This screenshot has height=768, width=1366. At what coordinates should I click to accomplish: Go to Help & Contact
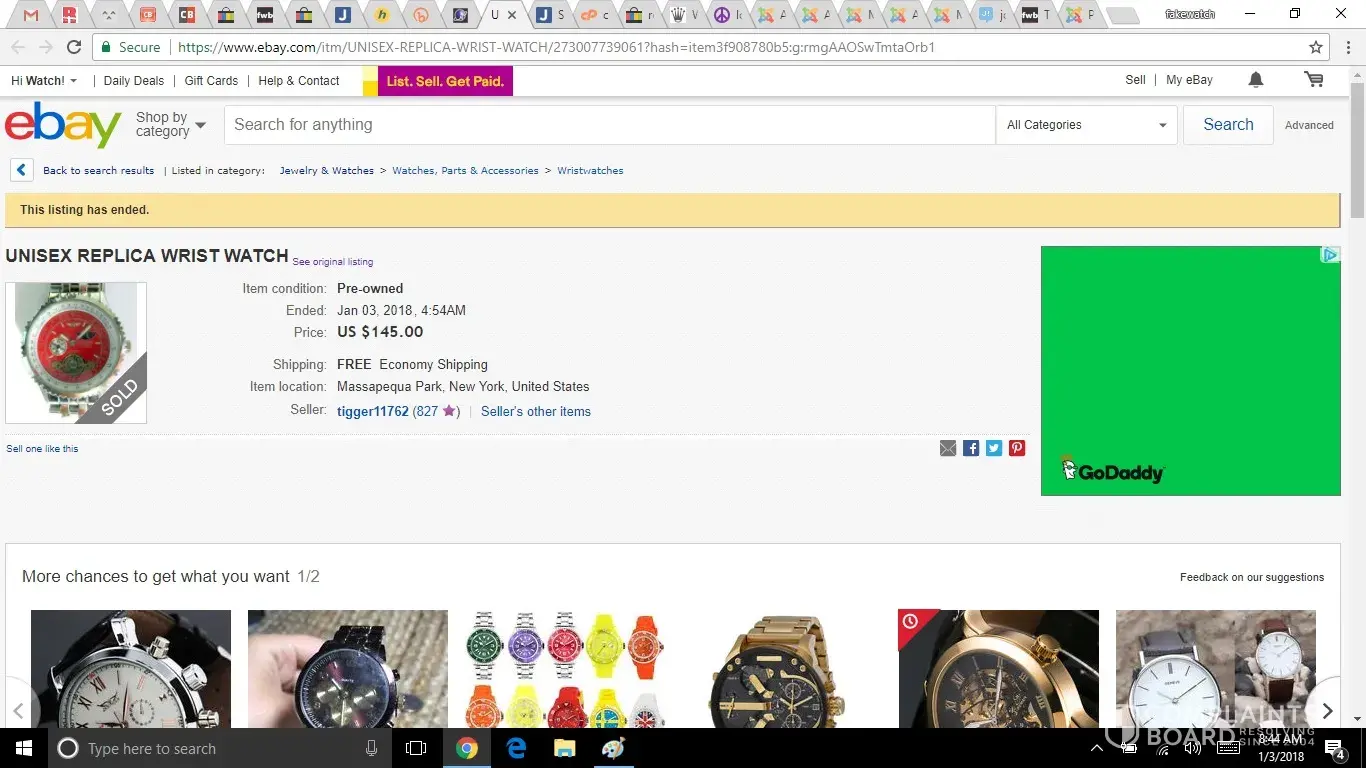point(299,81)
